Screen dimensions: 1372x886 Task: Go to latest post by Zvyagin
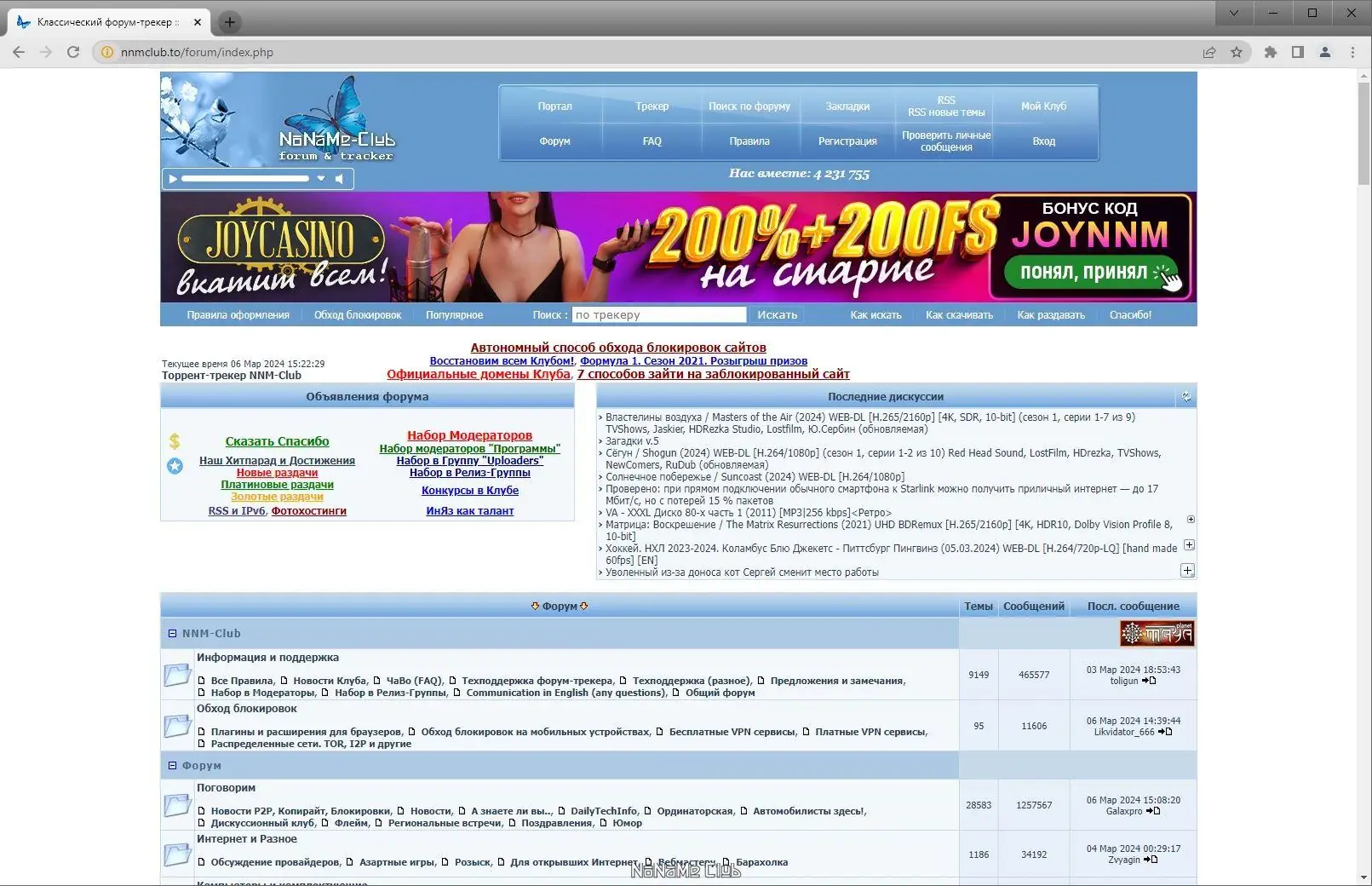pyautogui.click(x=1151, y=860)
